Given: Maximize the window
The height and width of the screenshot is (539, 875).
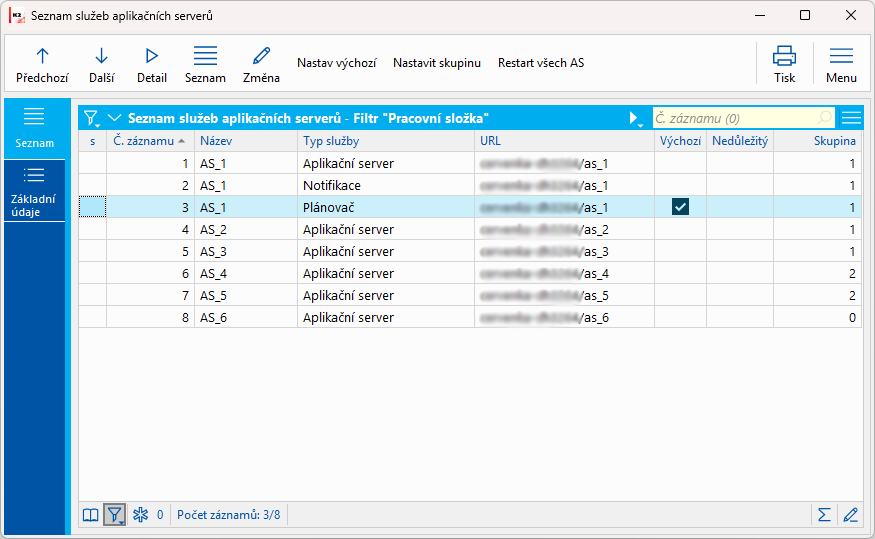Looking at the screenshot, I should coord(805,15).
